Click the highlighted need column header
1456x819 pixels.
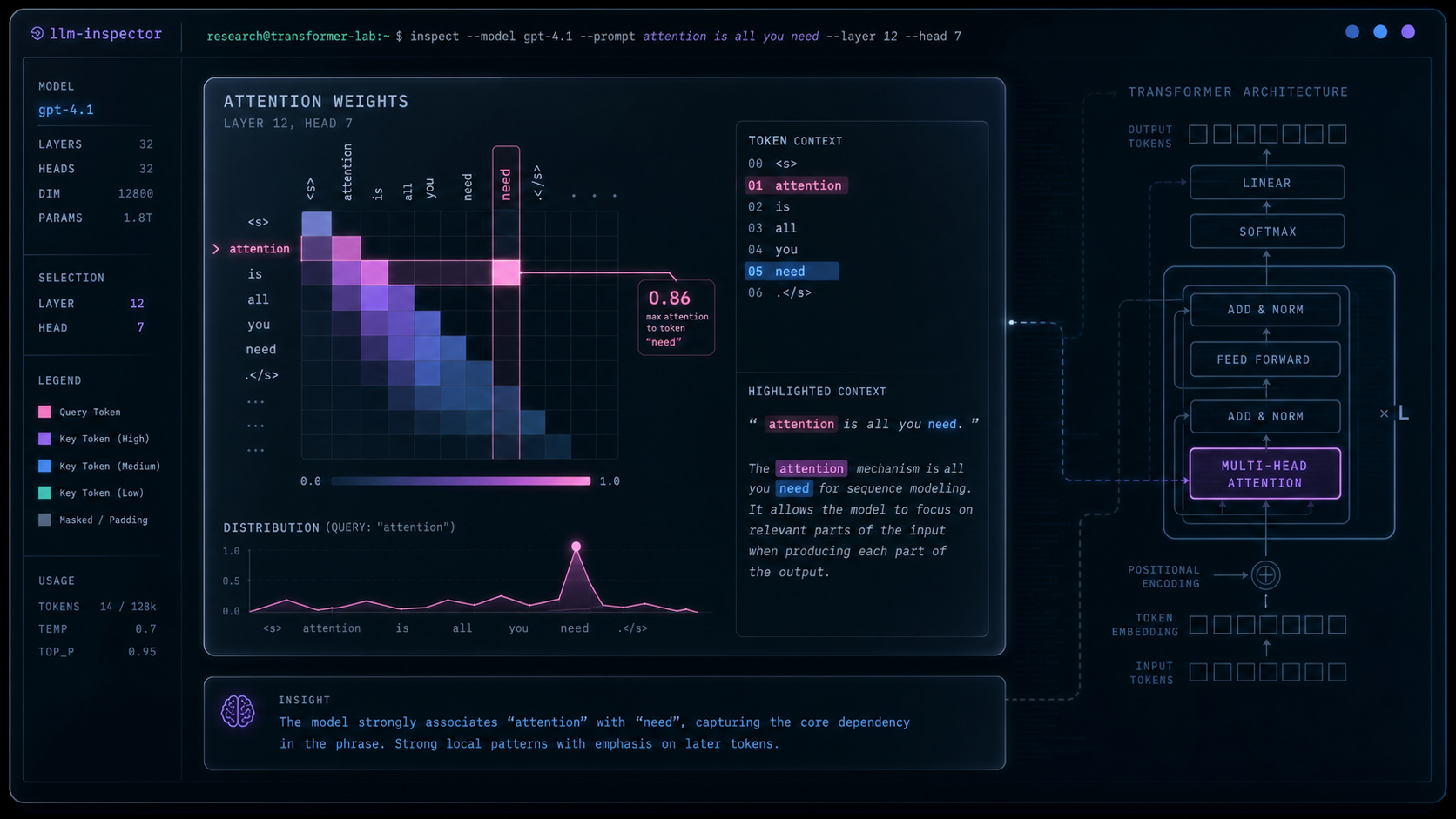coord(506,184)
